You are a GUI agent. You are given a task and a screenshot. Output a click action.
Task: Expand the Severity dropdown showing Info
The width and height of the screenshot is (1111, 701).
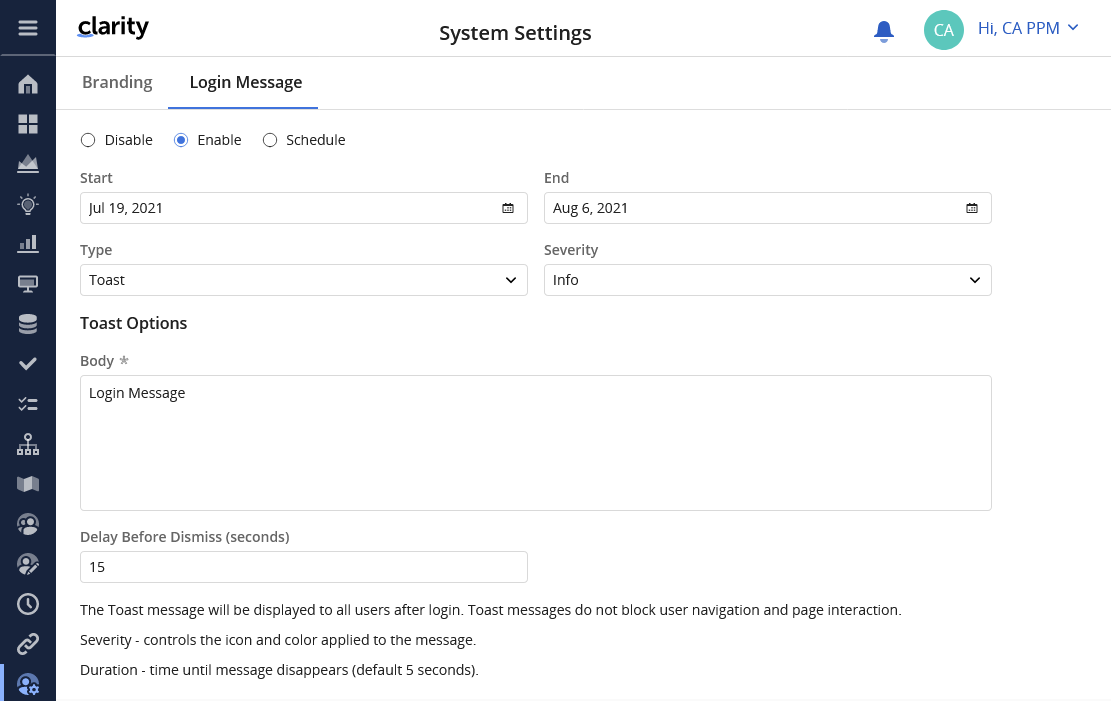(x=767, y=280)
